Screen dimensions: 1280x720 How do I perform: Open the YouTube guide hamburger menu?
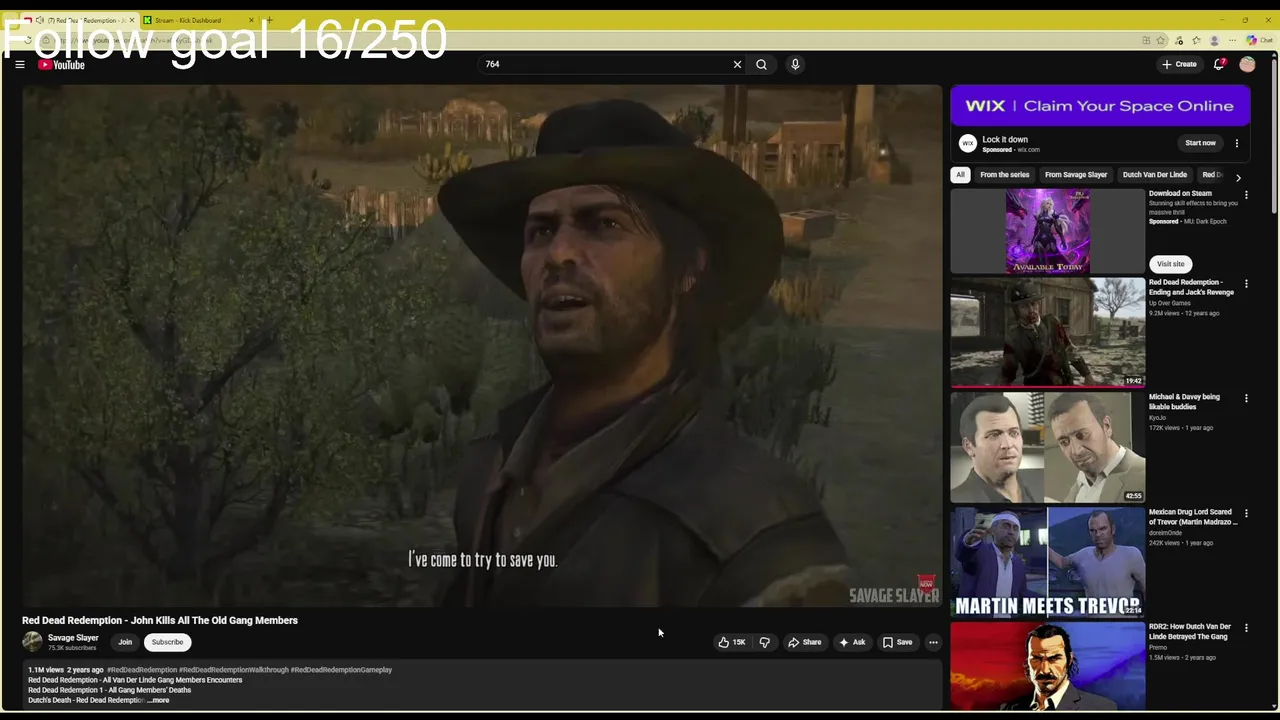point(19,65)
